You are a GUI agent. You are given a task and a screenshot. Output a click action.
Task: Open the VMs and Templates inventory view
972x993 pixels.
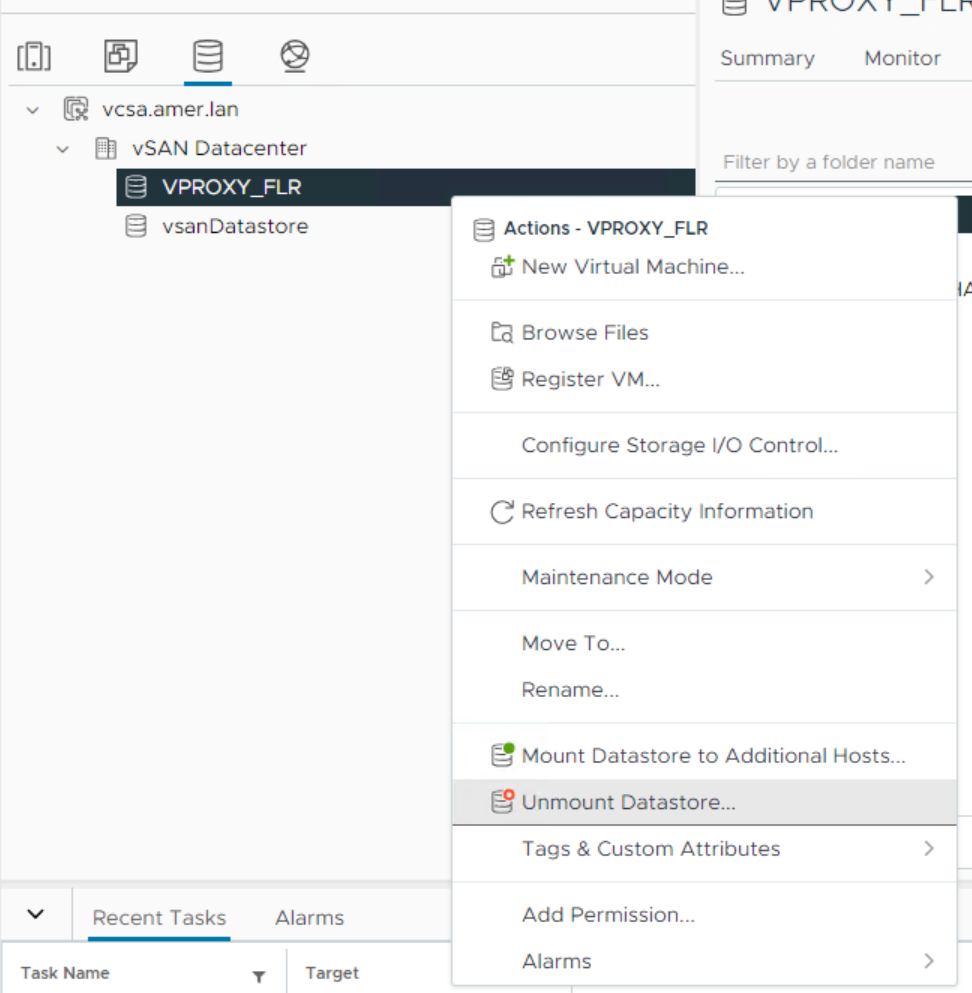pyautogui.click(x=120, y=56)
